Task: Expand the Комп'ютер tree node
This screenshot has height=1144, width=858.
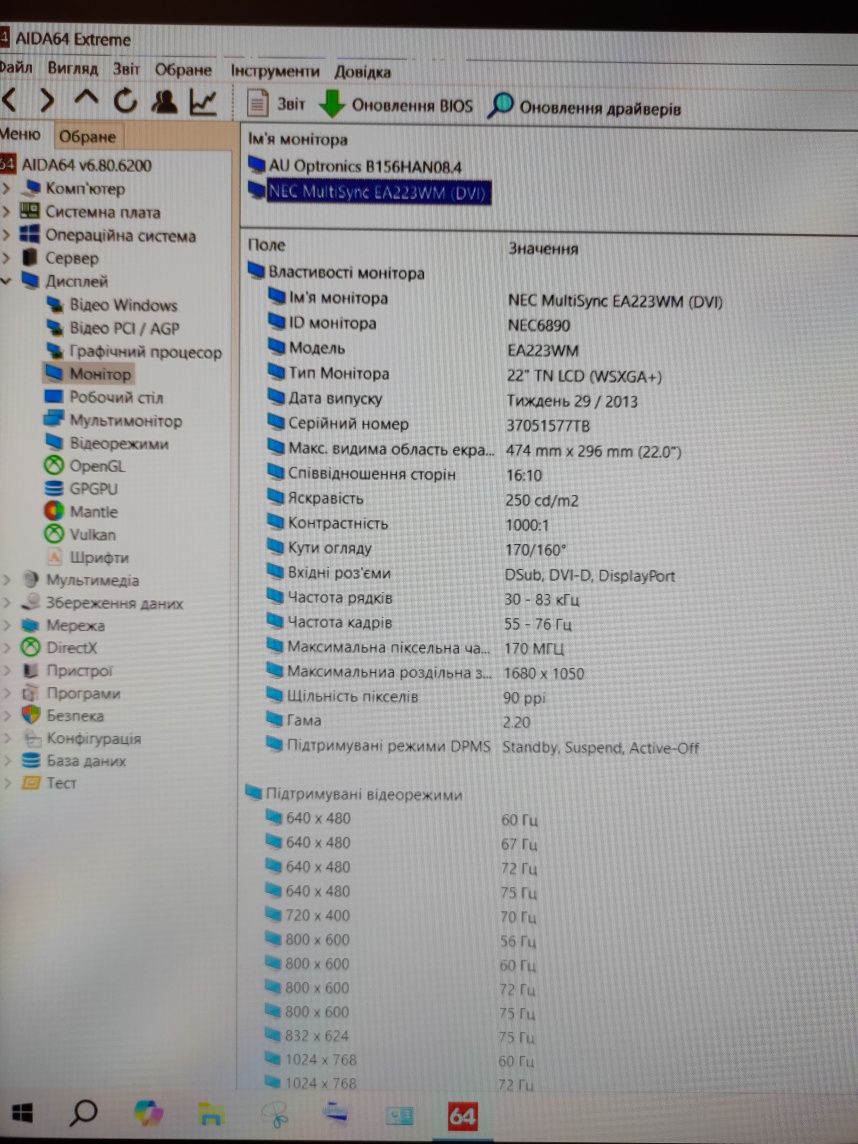Action: (x=7, y=189)
